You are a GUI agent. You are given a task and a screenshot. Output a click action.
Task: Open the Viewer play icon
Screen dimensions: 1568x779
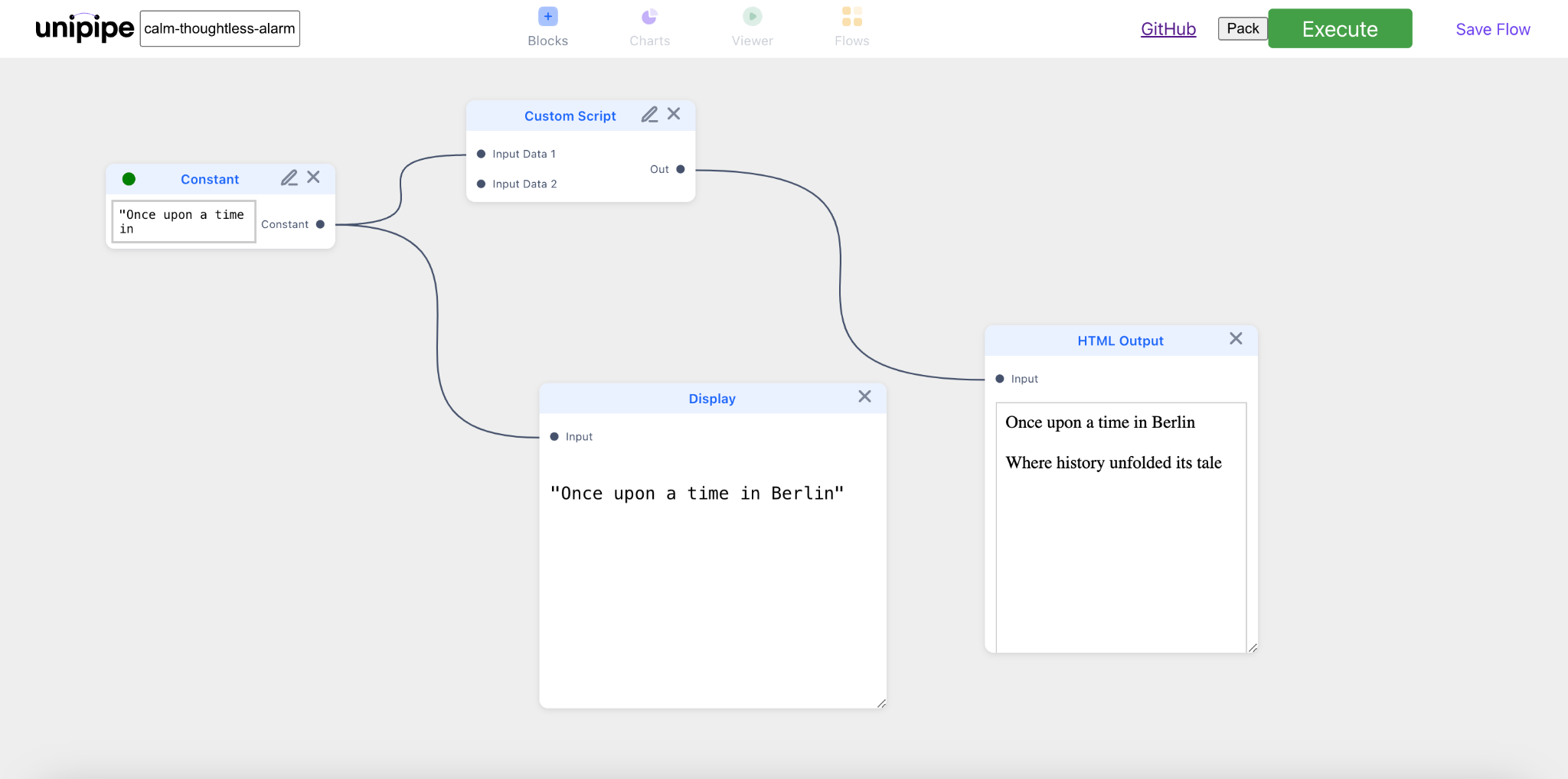[x=752, y=17]
